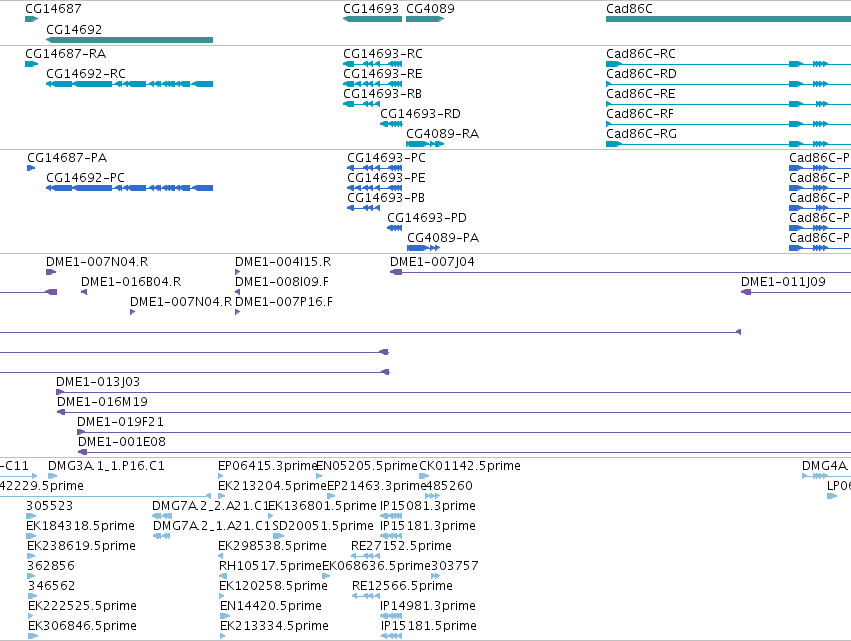851x641 pixels.
Task: Open EST DMG7A.2_1.A21.C1
Action: (x=212, y=526)
